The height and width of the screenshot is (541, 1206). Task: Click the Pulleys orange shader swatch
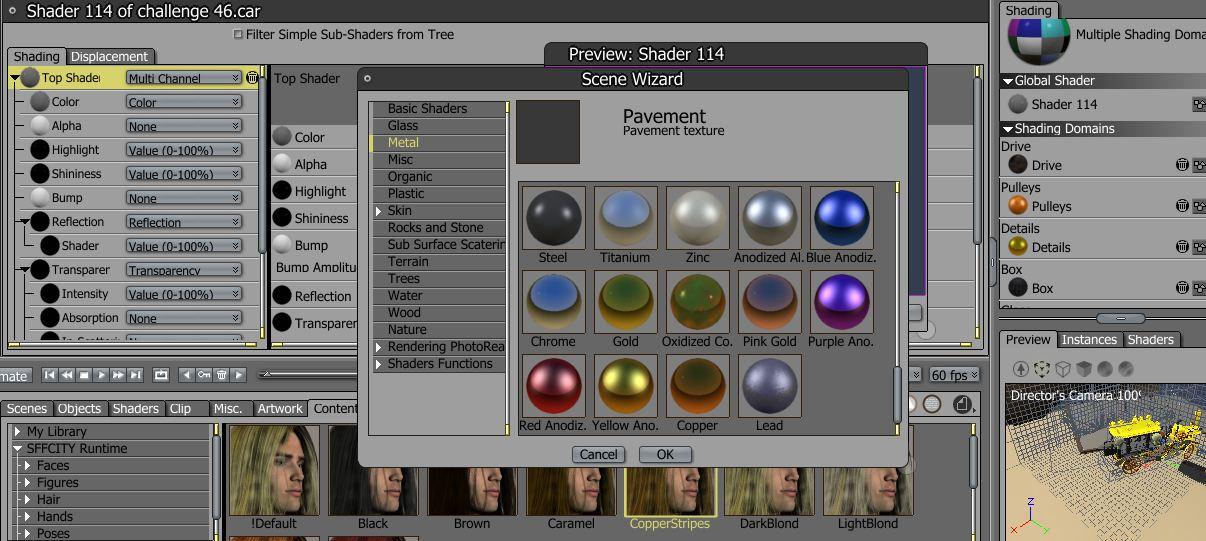1018,206
